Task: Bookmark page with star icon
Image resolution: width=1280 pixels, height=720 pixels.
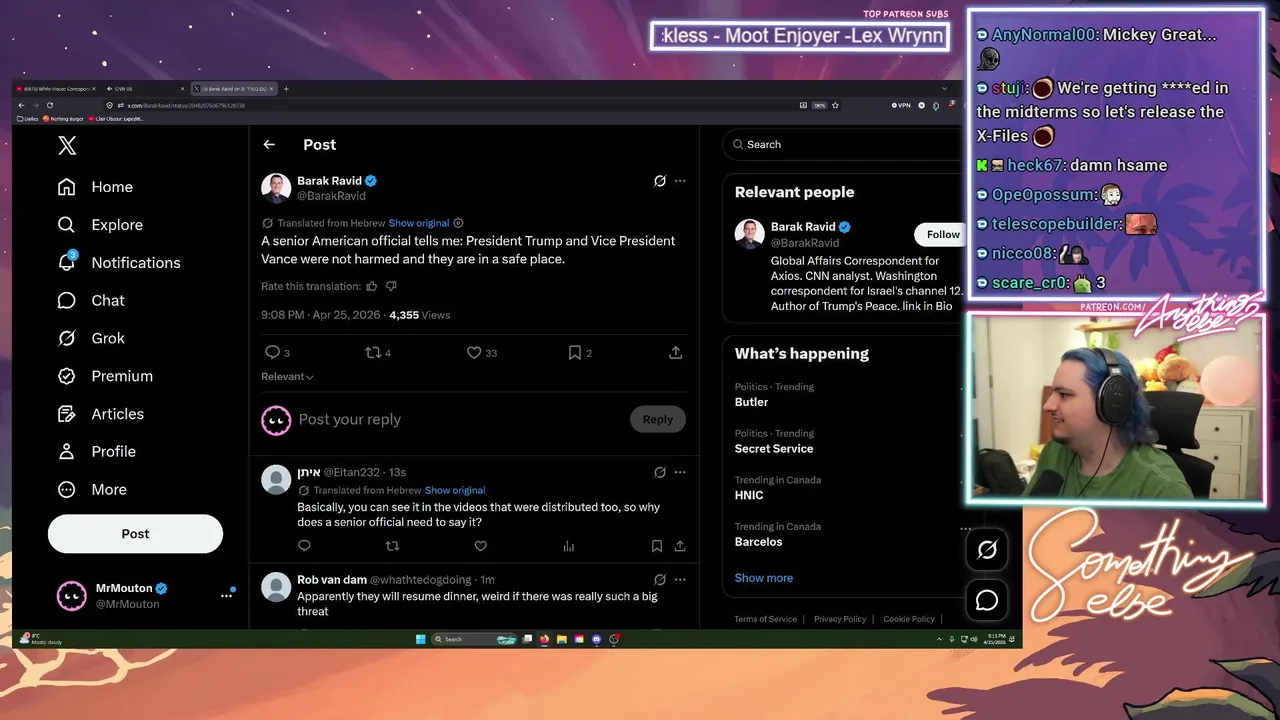Action: (835, 105)
